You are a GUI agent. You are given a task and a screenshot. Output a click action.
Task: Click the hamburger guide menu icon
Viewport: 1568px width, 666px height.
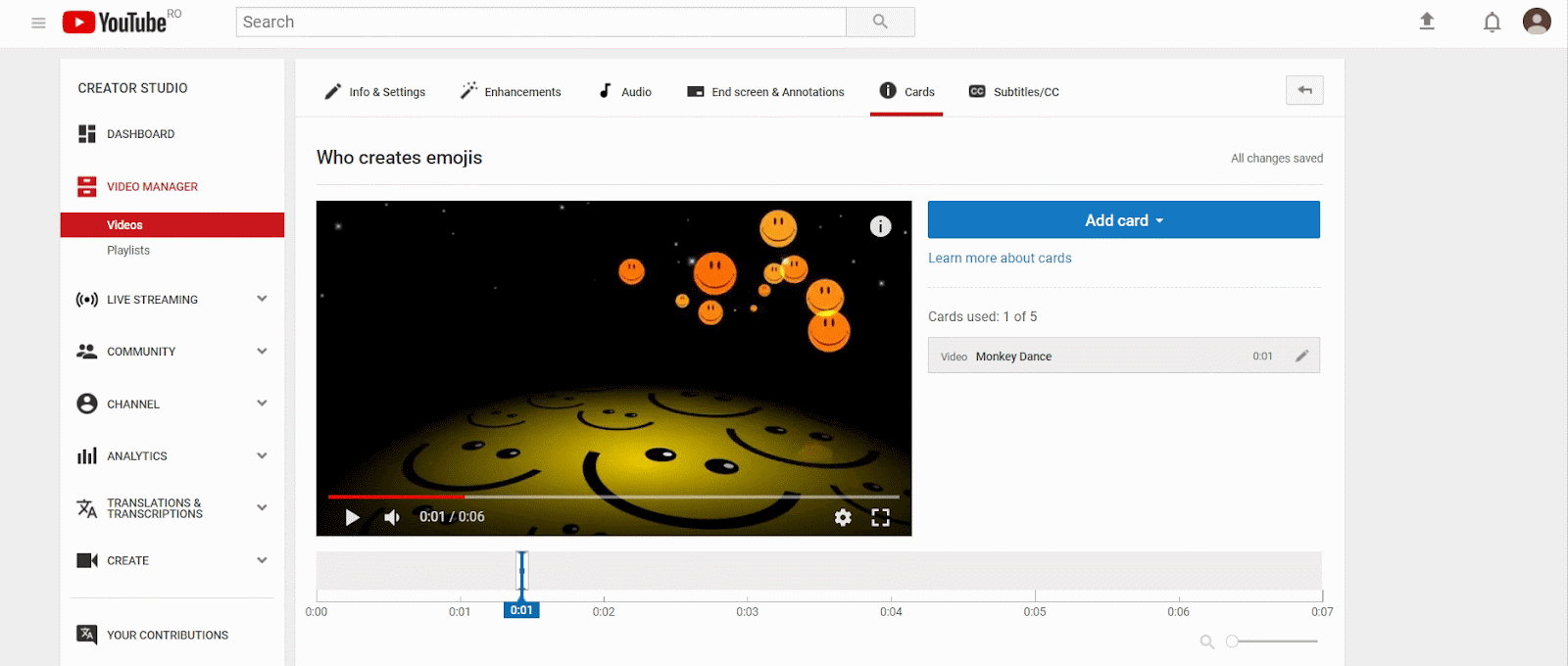tap(38, 23)
